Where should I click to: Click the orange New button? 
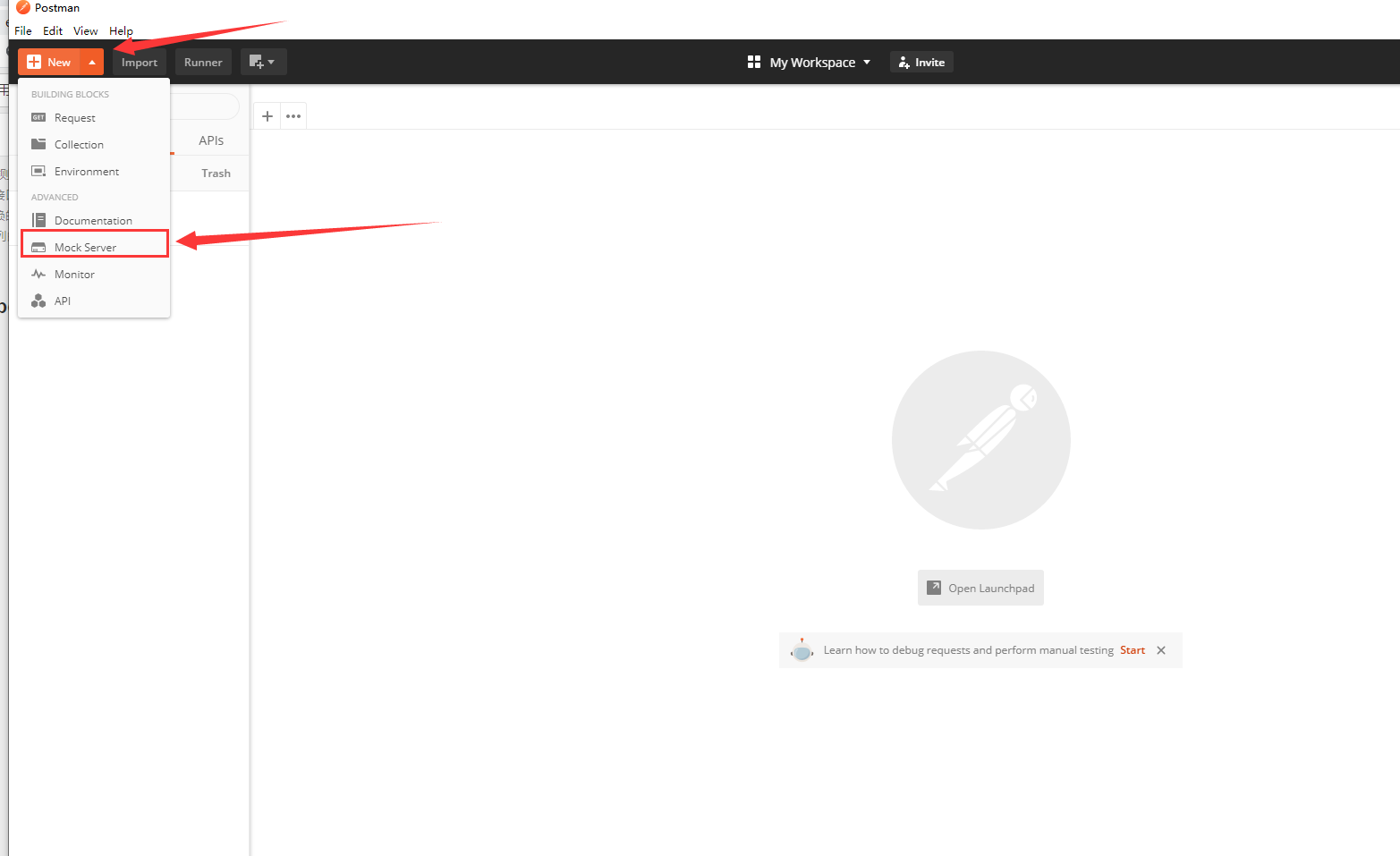click(50, 62)
